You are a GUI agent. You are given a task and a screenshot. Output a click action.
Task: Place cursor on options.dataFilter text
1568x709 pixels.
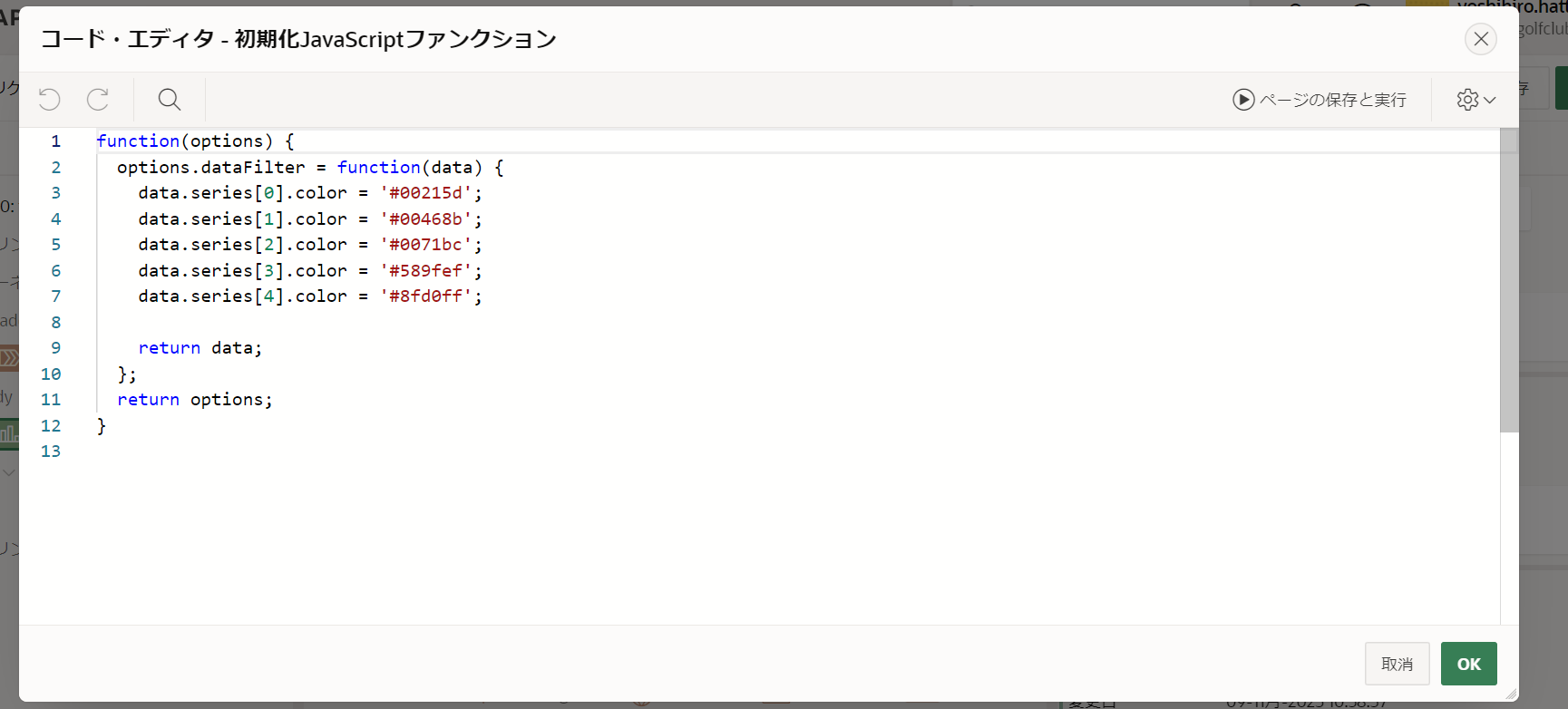pyautogui.click(x=211, y=168)
